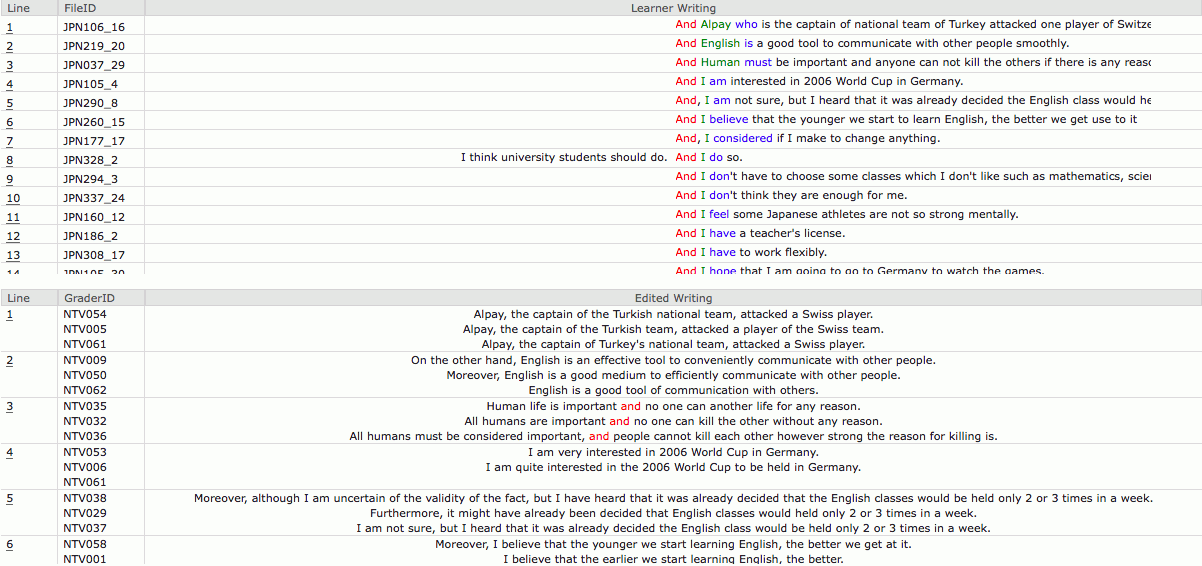Click grader ID NTV054
Screen dimensions: 1202x566
[84, 314]
